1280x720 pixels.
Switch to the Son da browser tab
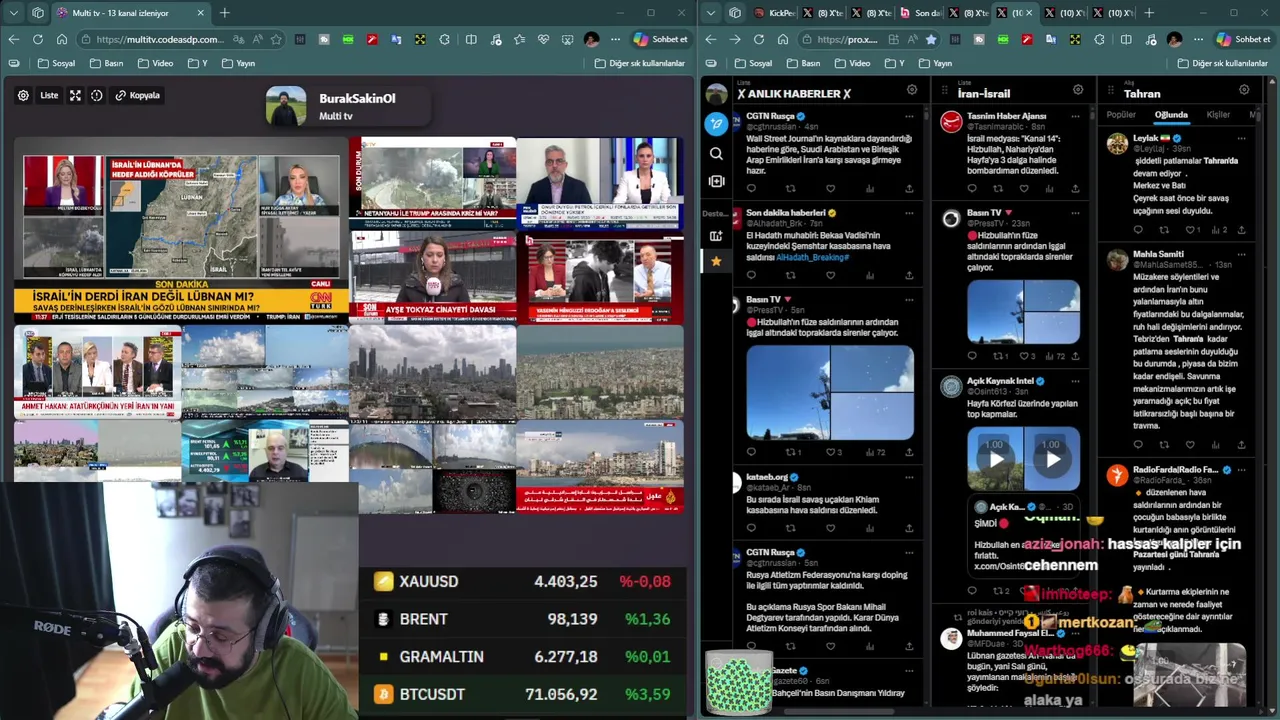[x=921, y=13]
